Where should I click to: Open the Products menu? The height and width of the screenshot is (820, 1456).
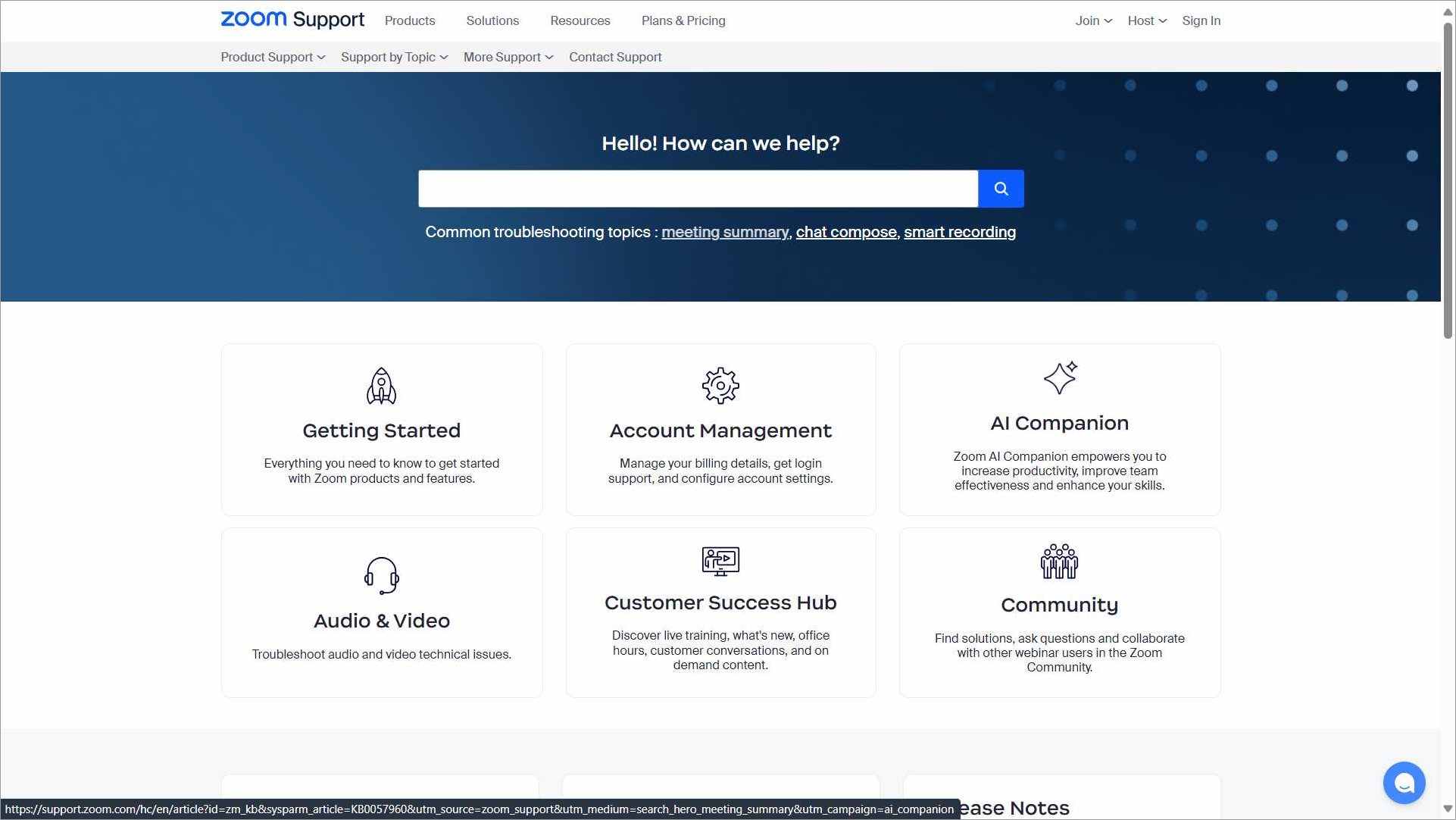[410, 20]
